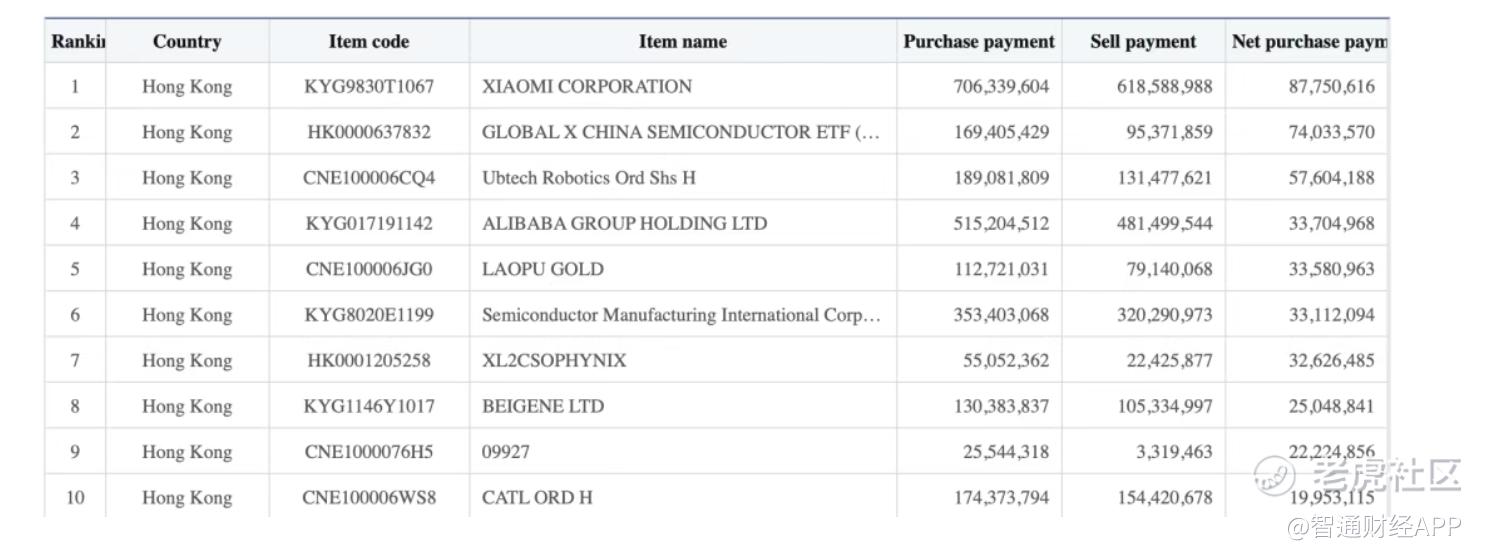Click the Tiger community watermark logo icon

[x=1275, y=476]
